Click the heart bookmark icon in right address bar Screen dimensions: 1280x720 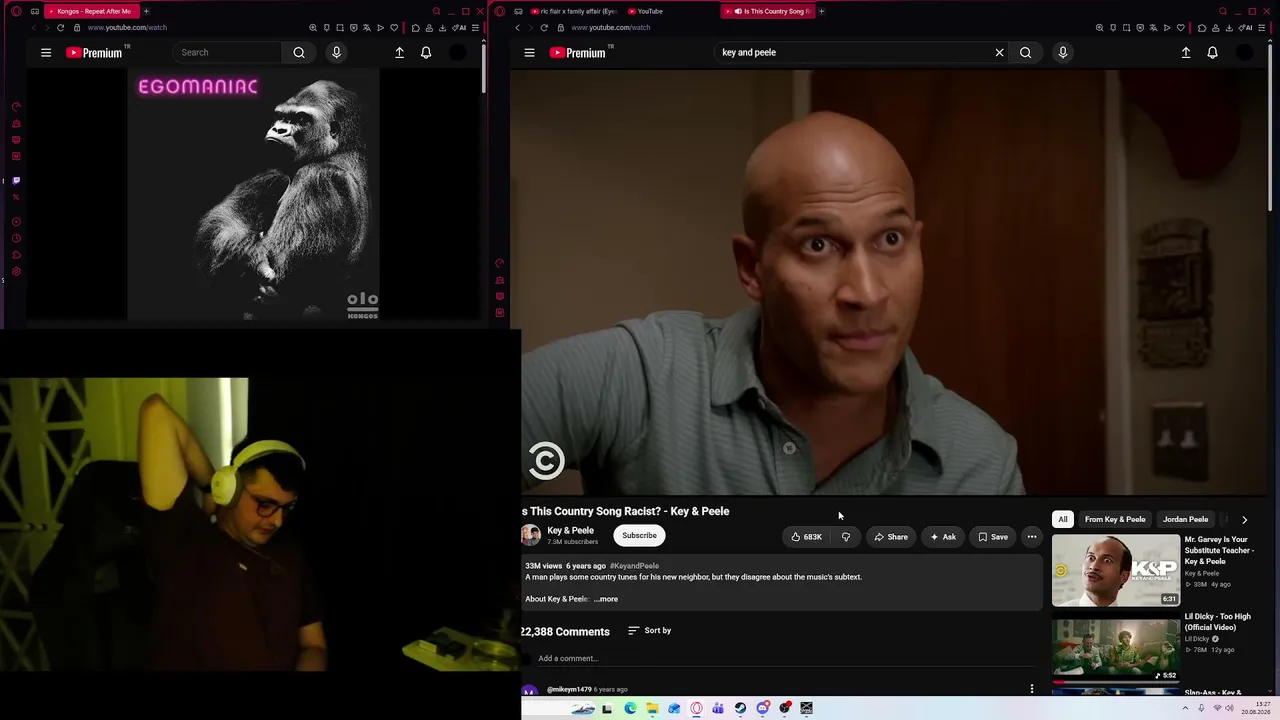pyautogui.click(x=1180, y=27)
